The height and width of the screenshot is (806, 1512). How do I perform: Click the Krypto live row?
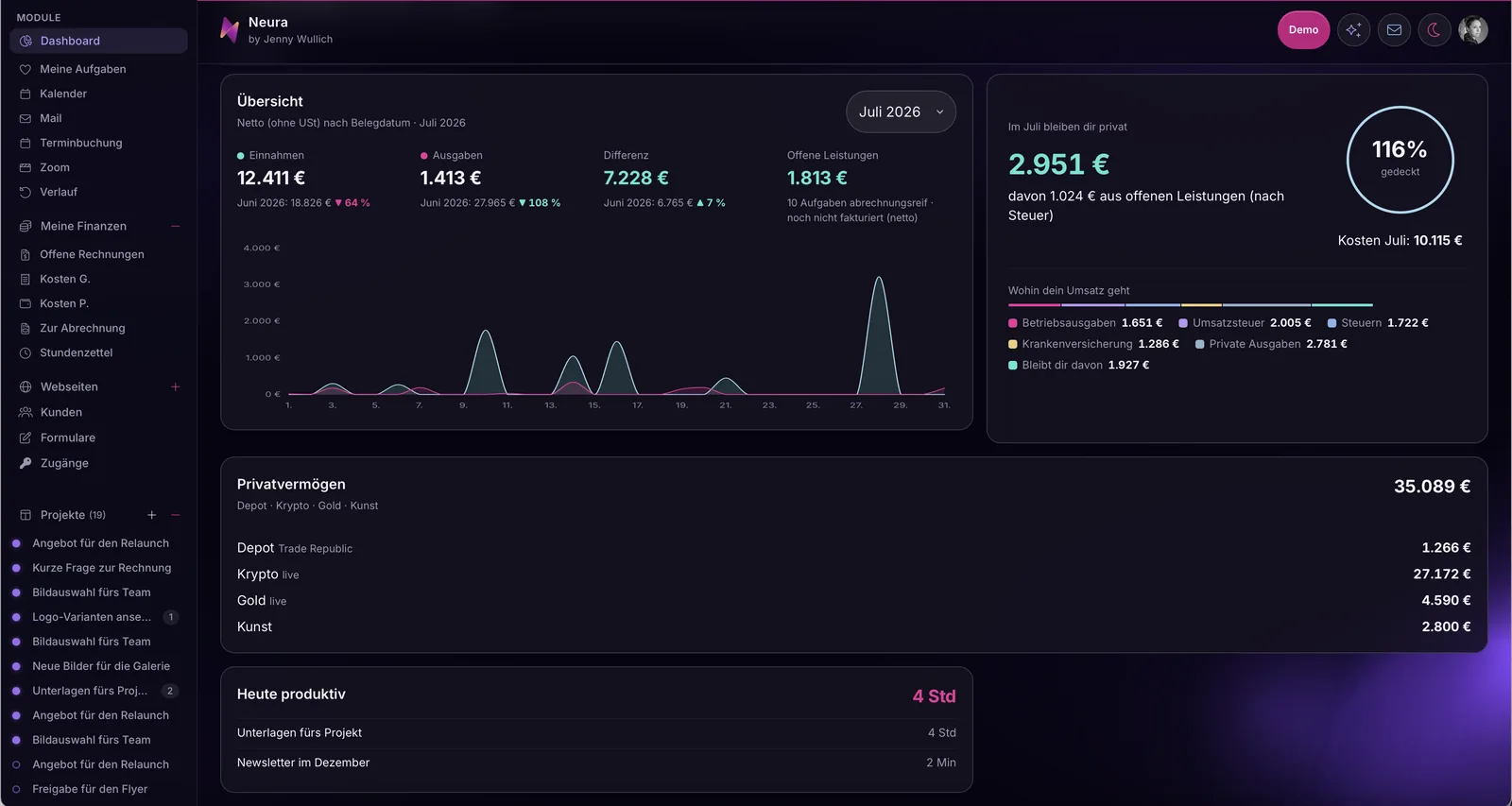click(x=853, y=574)
